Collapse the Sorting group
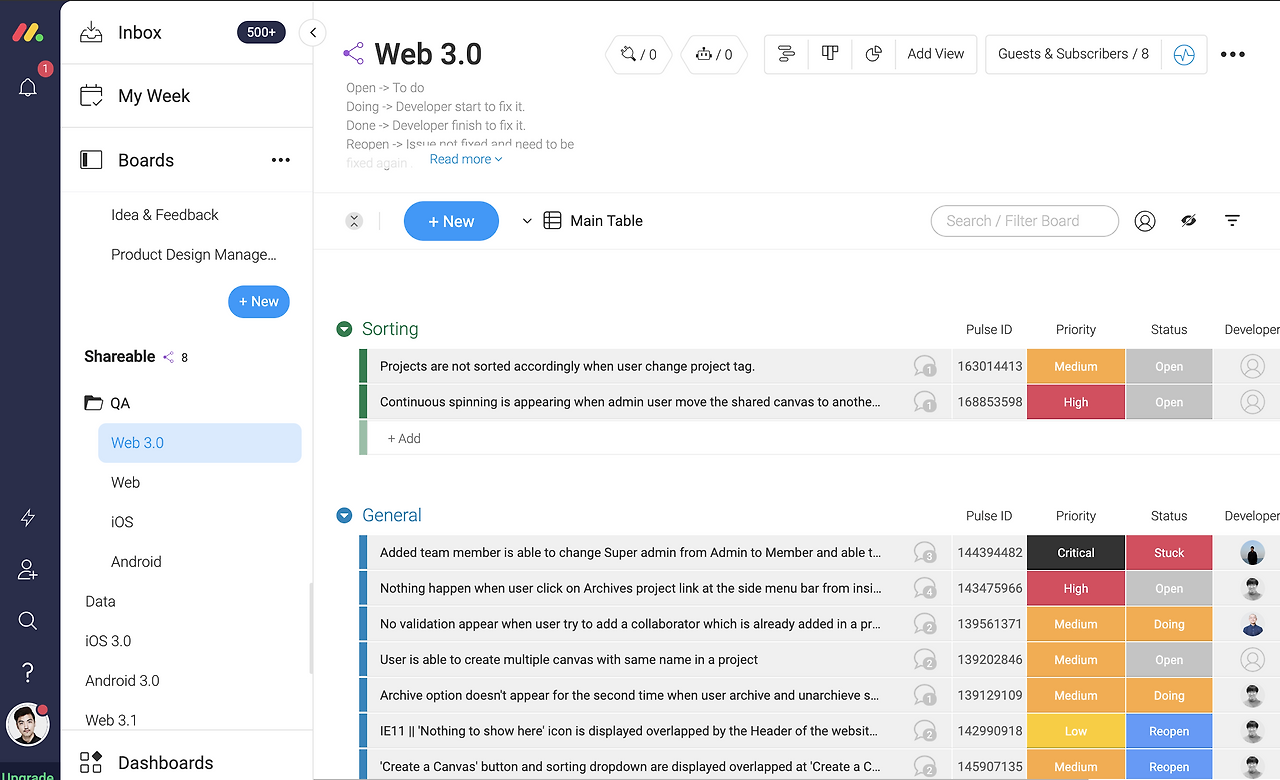 point(344,328)
